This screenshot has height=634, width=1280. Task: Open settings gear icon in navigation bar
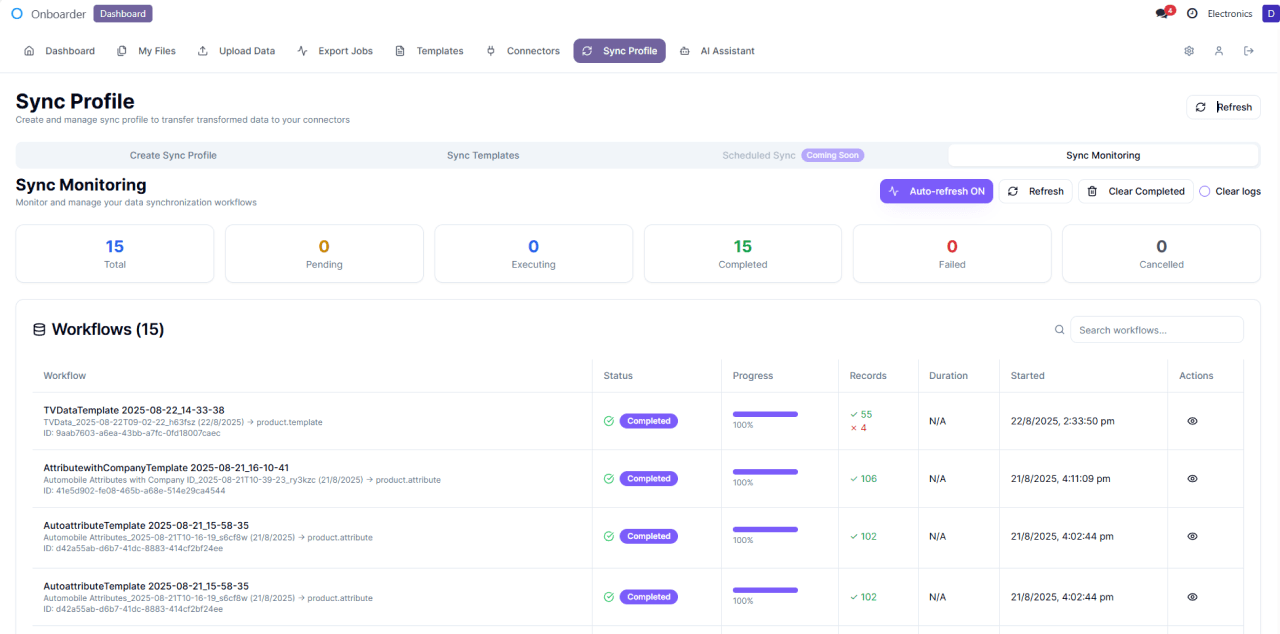point(1189,51)
